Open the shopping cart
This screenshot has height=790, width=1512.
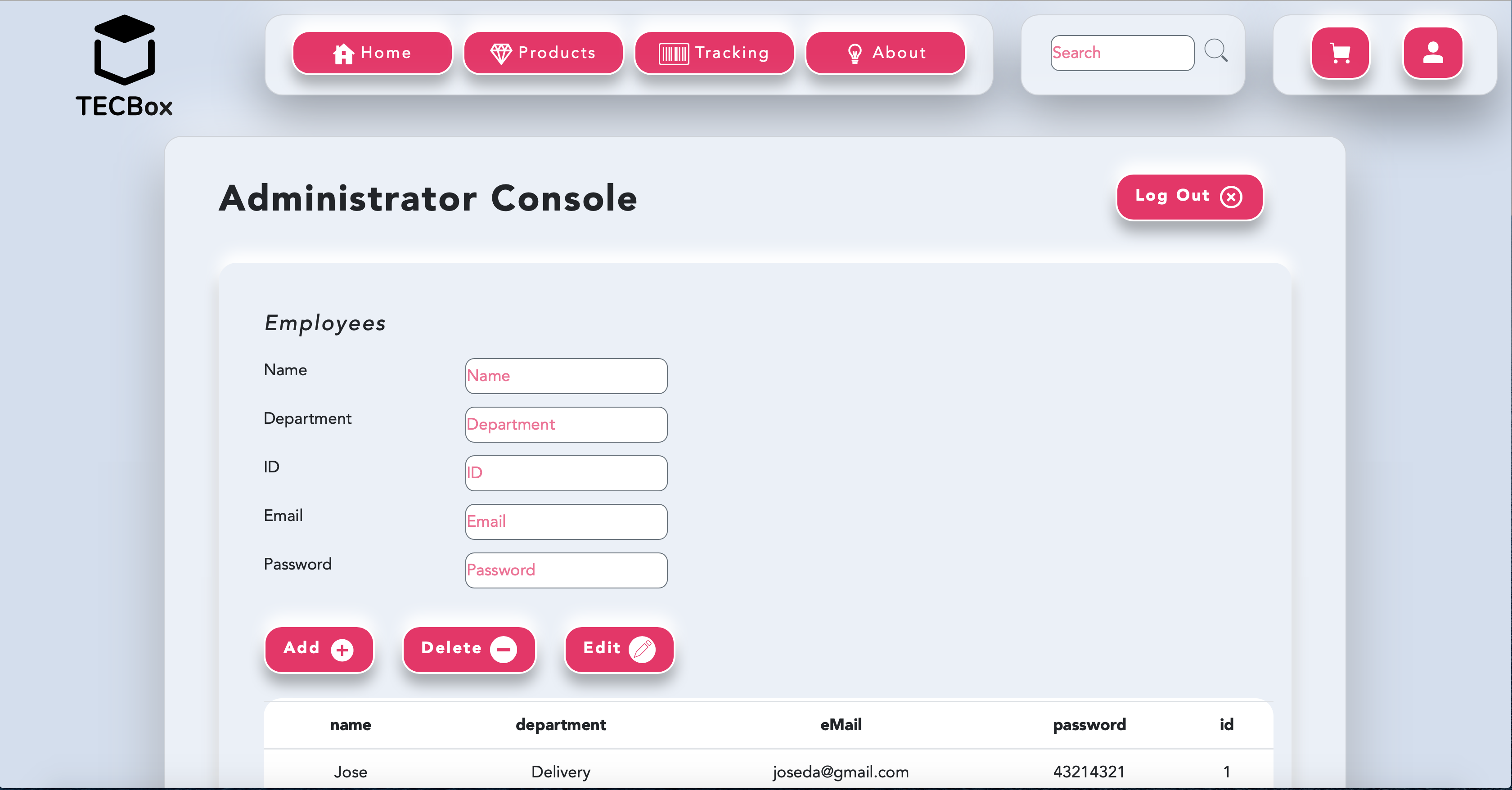point(1340,53)
